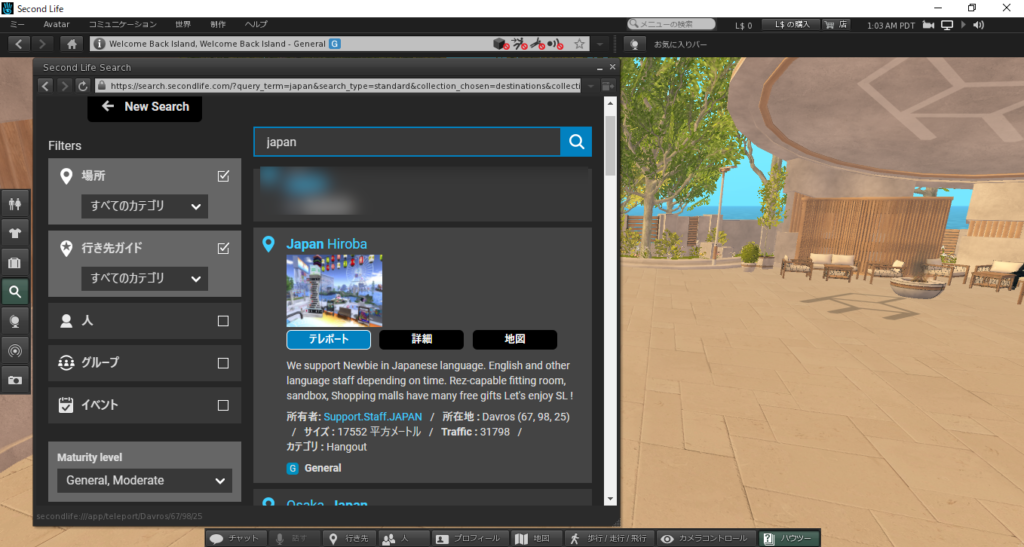Viewport: 1024px width, 547px height.
Task: Focus the メニューの検索 menu search box
Action: 671,24
